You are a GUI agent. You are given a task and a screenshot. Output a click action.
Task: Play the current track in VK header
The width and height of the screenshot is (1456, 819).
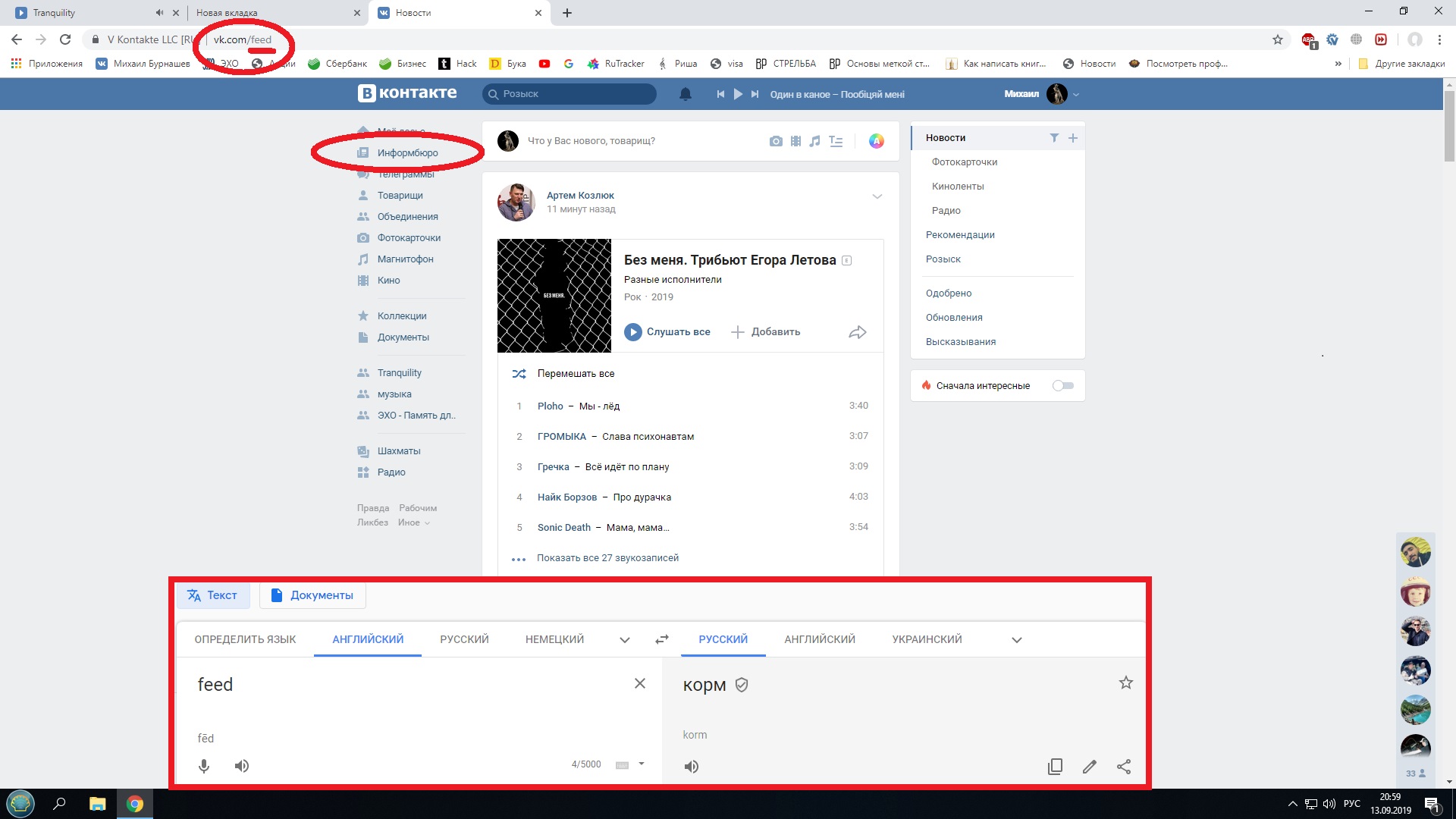point(738,94)
